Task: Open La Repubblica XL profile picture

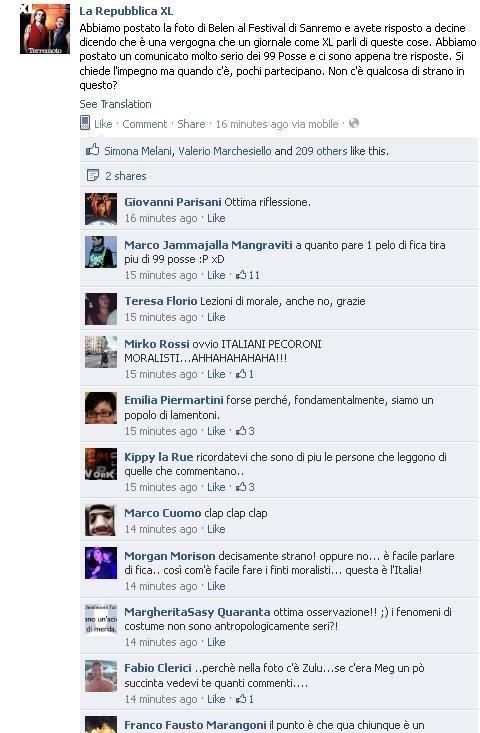Action: 45,29
